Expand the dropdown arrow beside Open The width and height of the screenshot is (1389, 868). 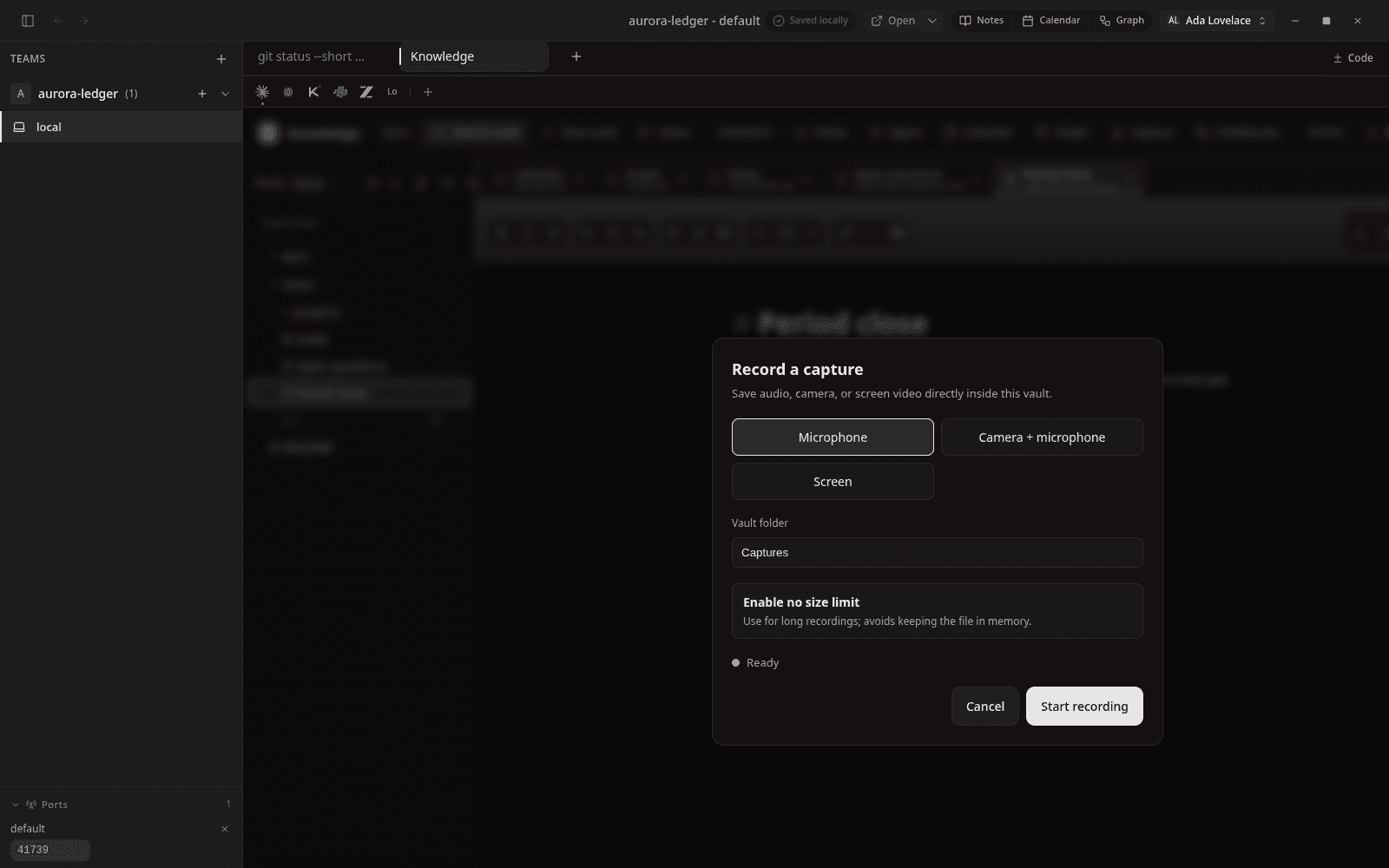click(932, 21)
